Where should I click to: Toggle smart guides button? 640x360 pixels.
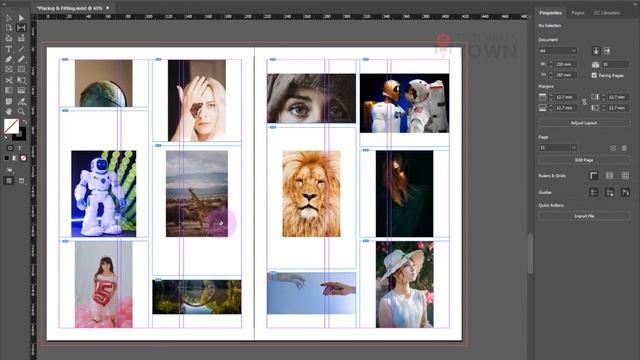(625, 192)
